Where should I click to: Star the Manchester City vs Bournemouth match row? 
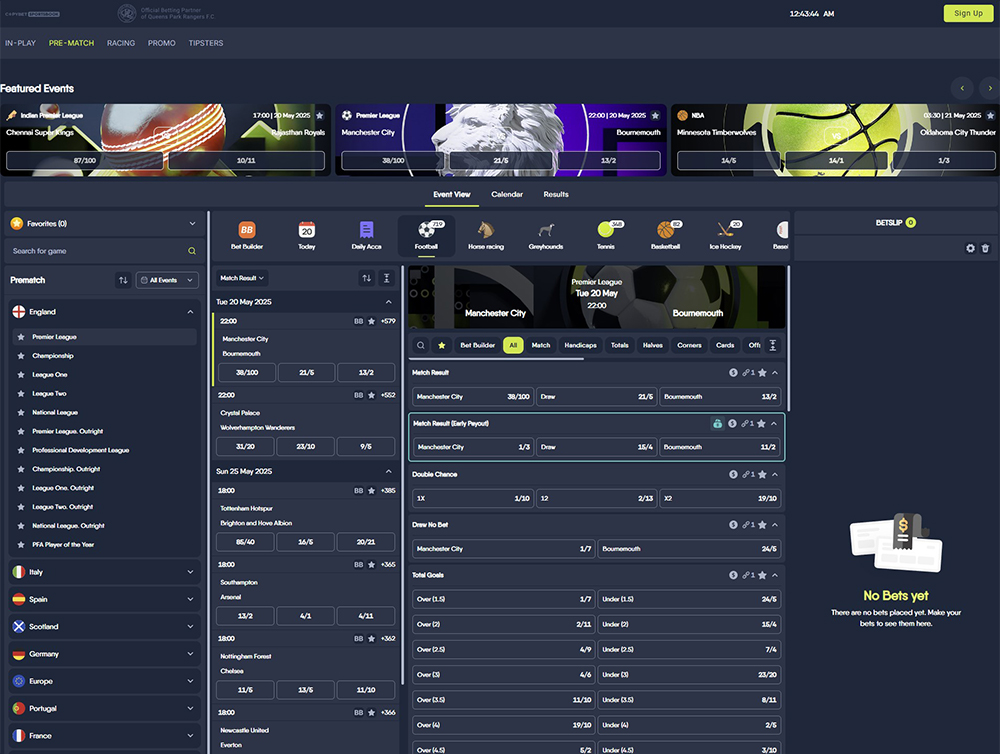point(372,322)
